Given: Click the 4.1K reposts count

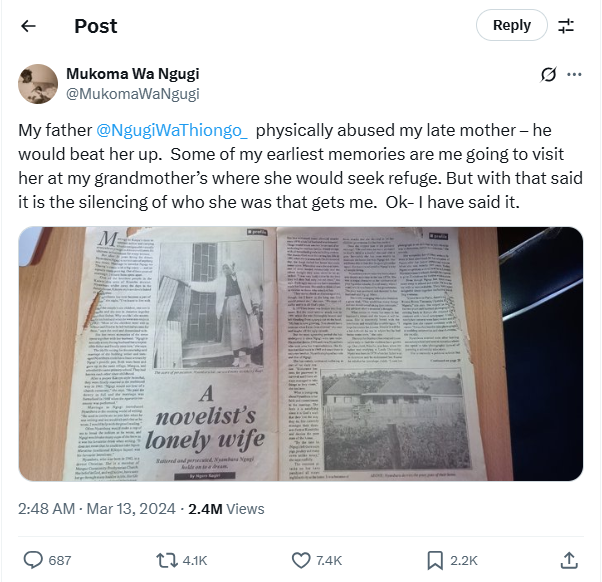Looking at the screenshot, I should (x=195, y=560).
